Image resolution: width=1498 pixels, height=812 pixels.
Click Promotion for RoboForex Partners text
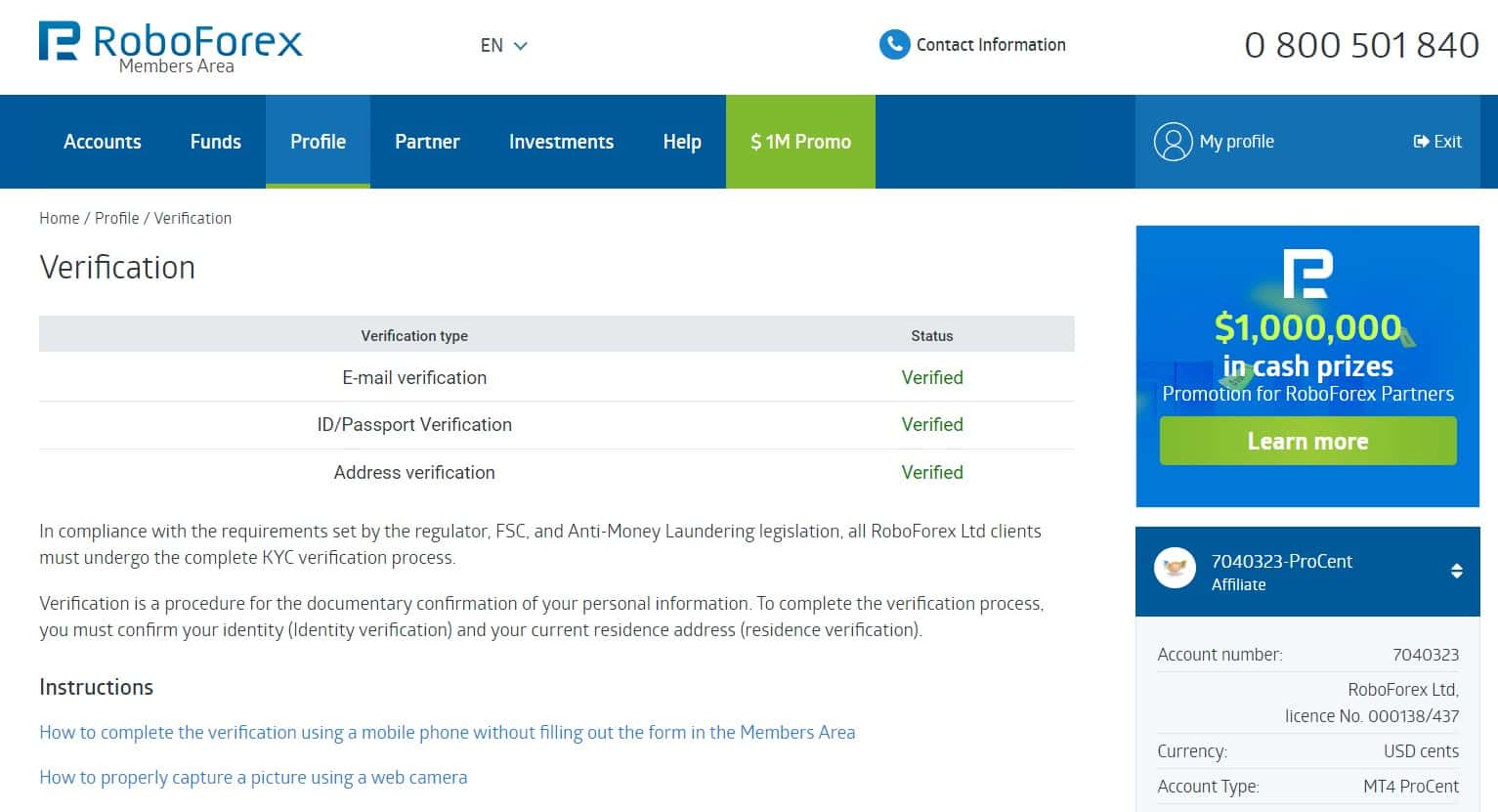1307,394
